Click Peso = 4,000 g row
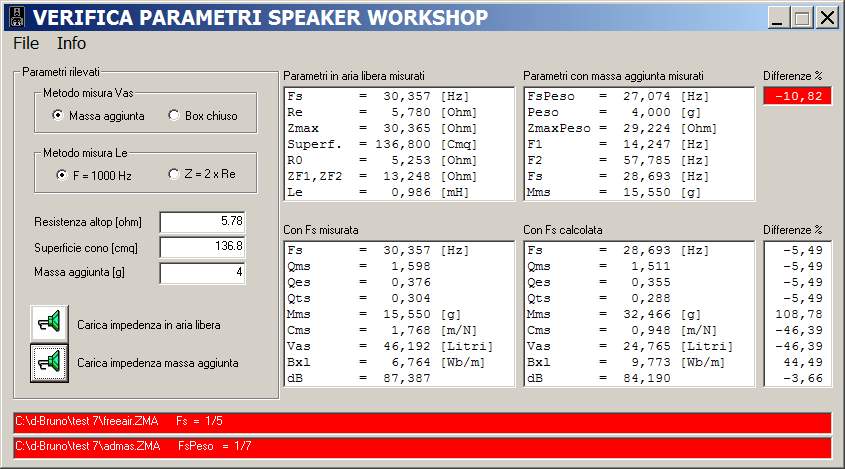The image size is (845, 469). (614, 113)
